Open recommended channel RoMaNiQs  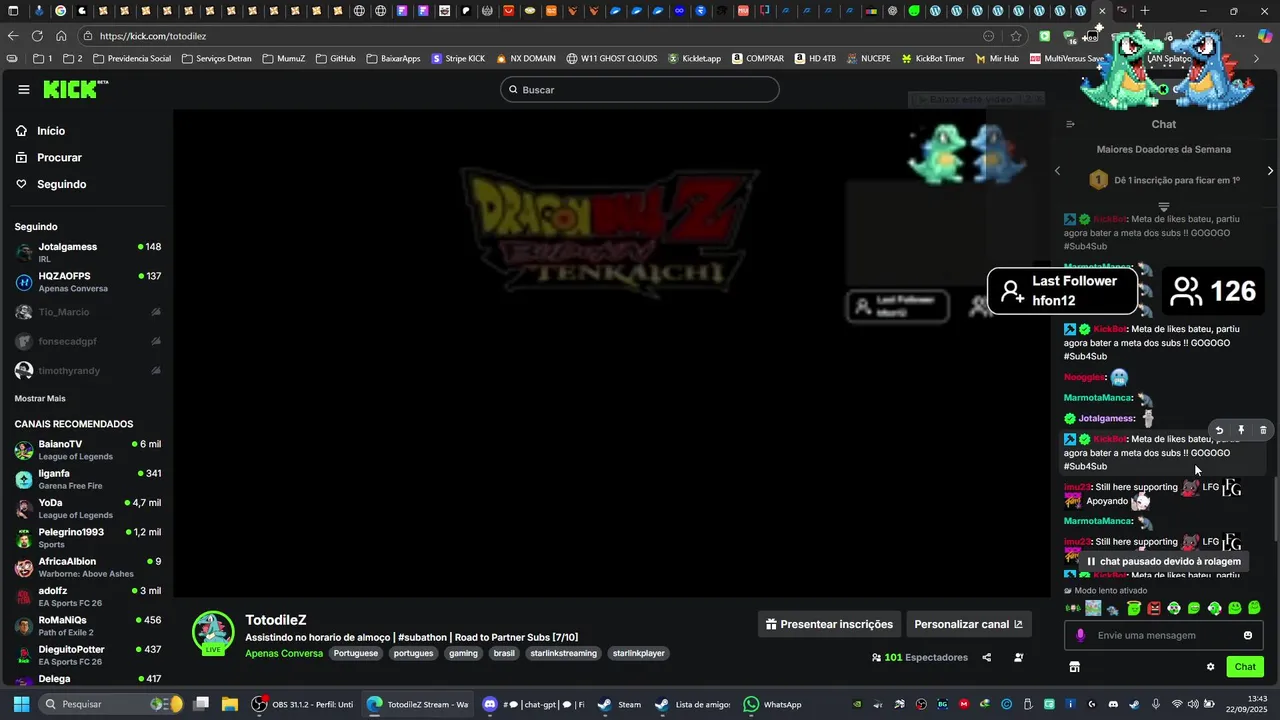(88, 626)
